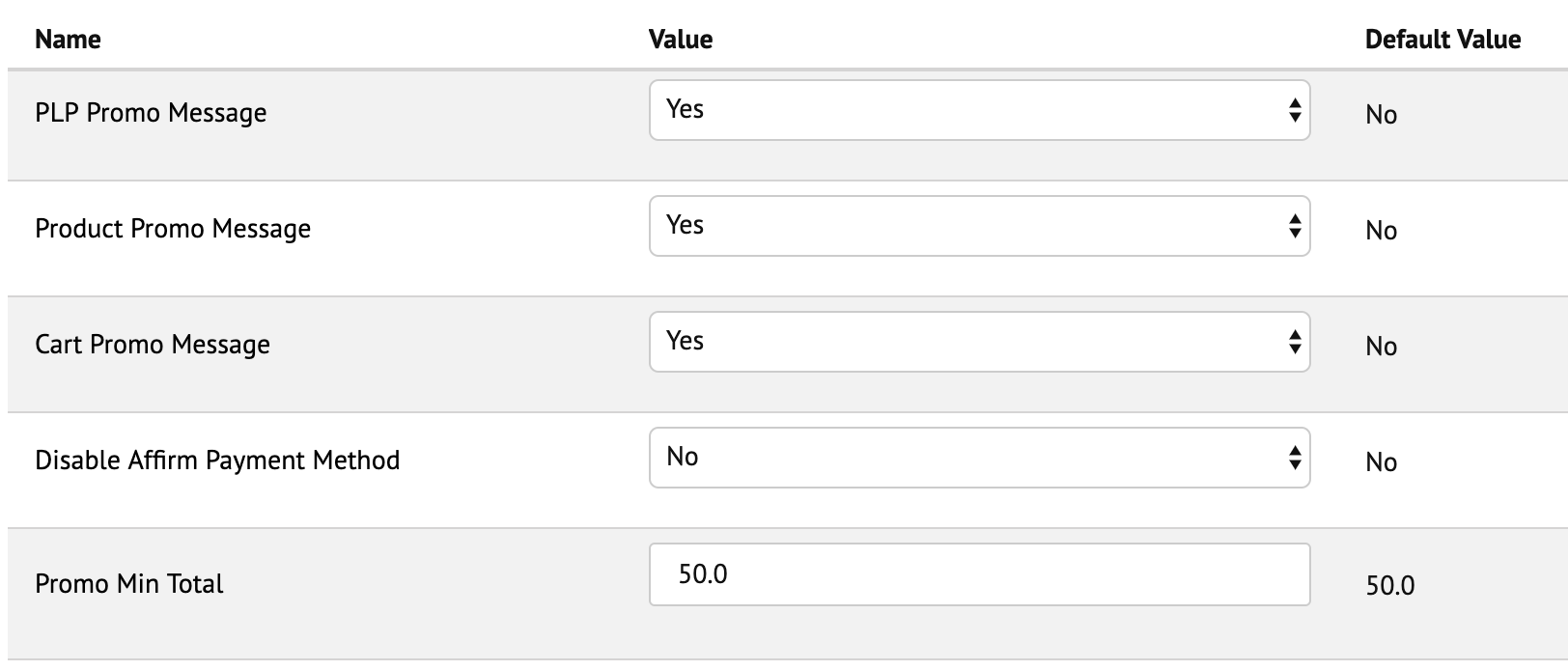Click the Promo Min Total label
1568x670 pixels.
coord(129,584)
